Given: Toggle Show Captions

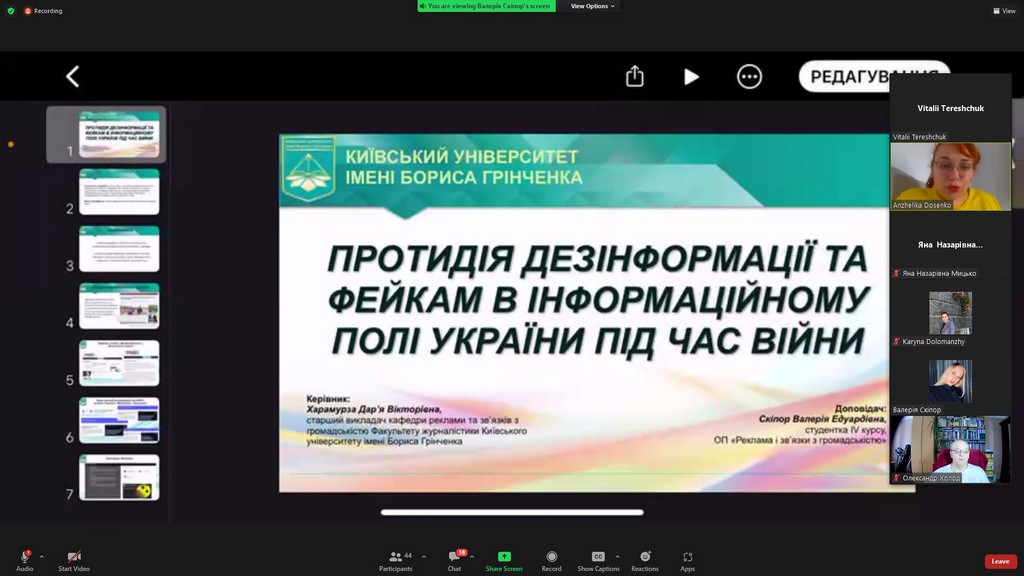Looking at the screenshot, I should point(598,557).
